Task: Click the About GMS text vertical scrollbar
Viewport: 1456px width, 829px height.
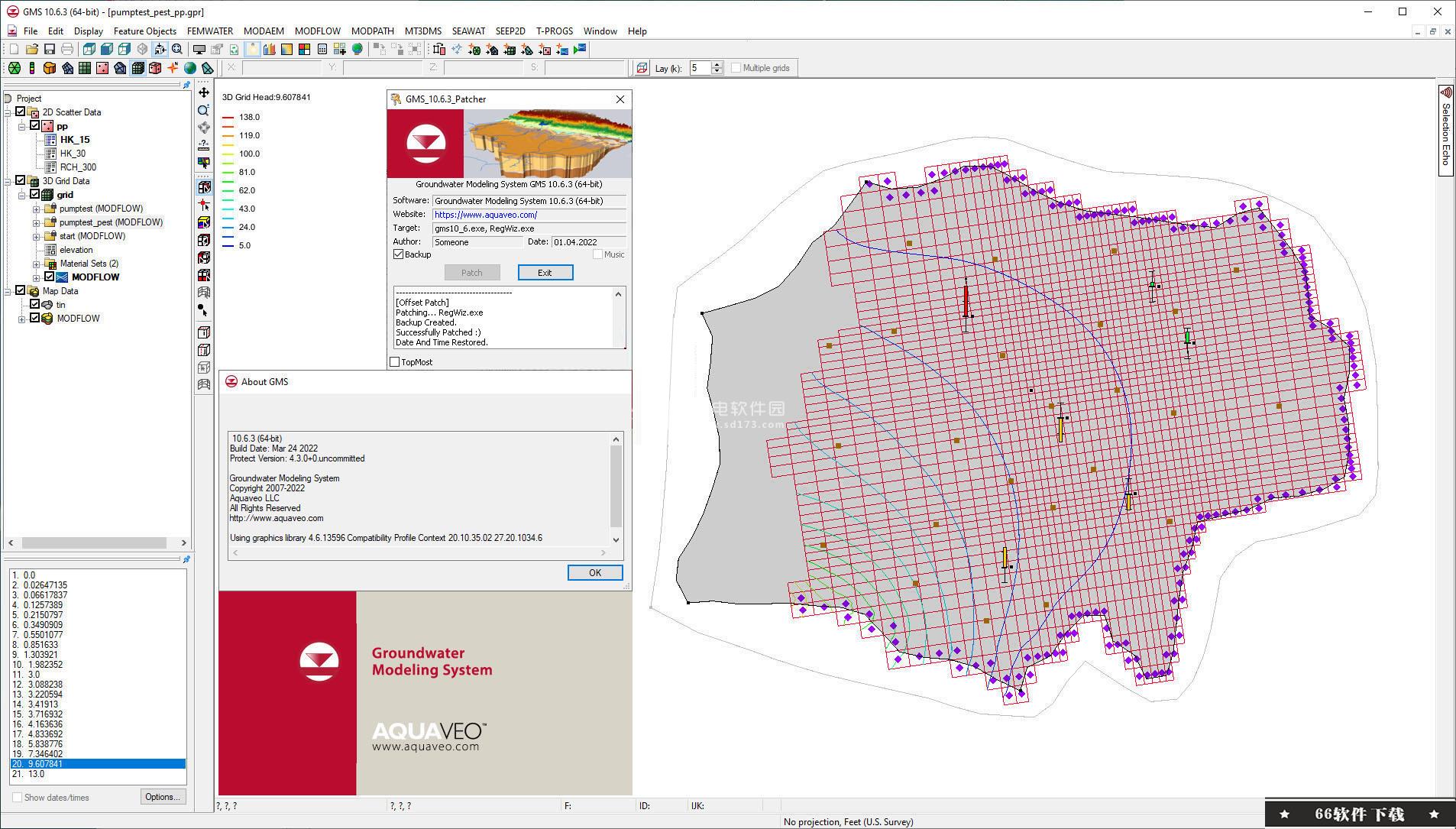Action: 616,489
